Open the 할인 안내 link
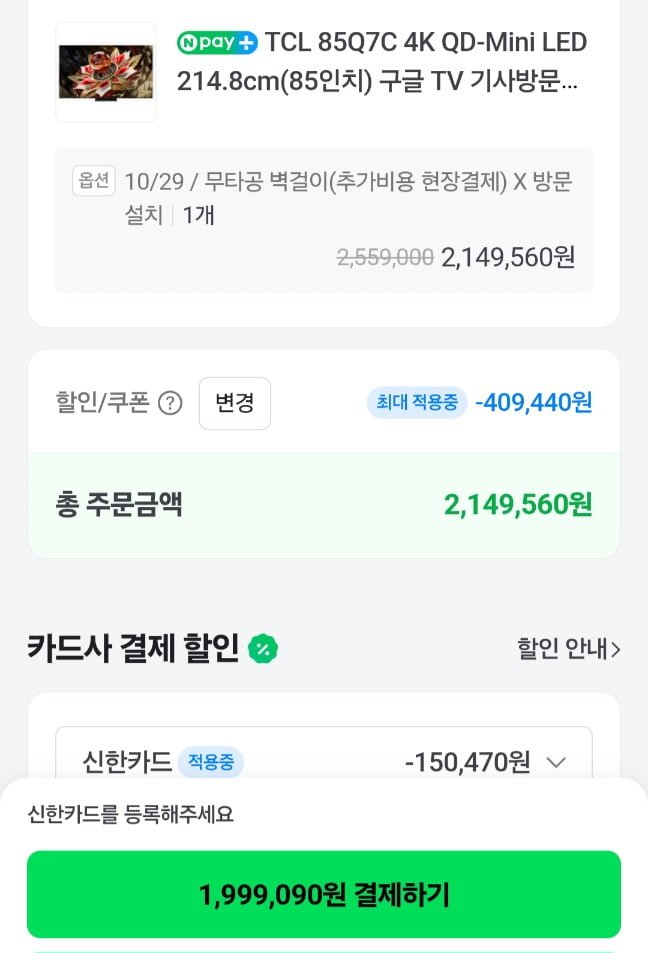Image resolution: width=648 pixels, height=953 pixels. pos(568,649)
